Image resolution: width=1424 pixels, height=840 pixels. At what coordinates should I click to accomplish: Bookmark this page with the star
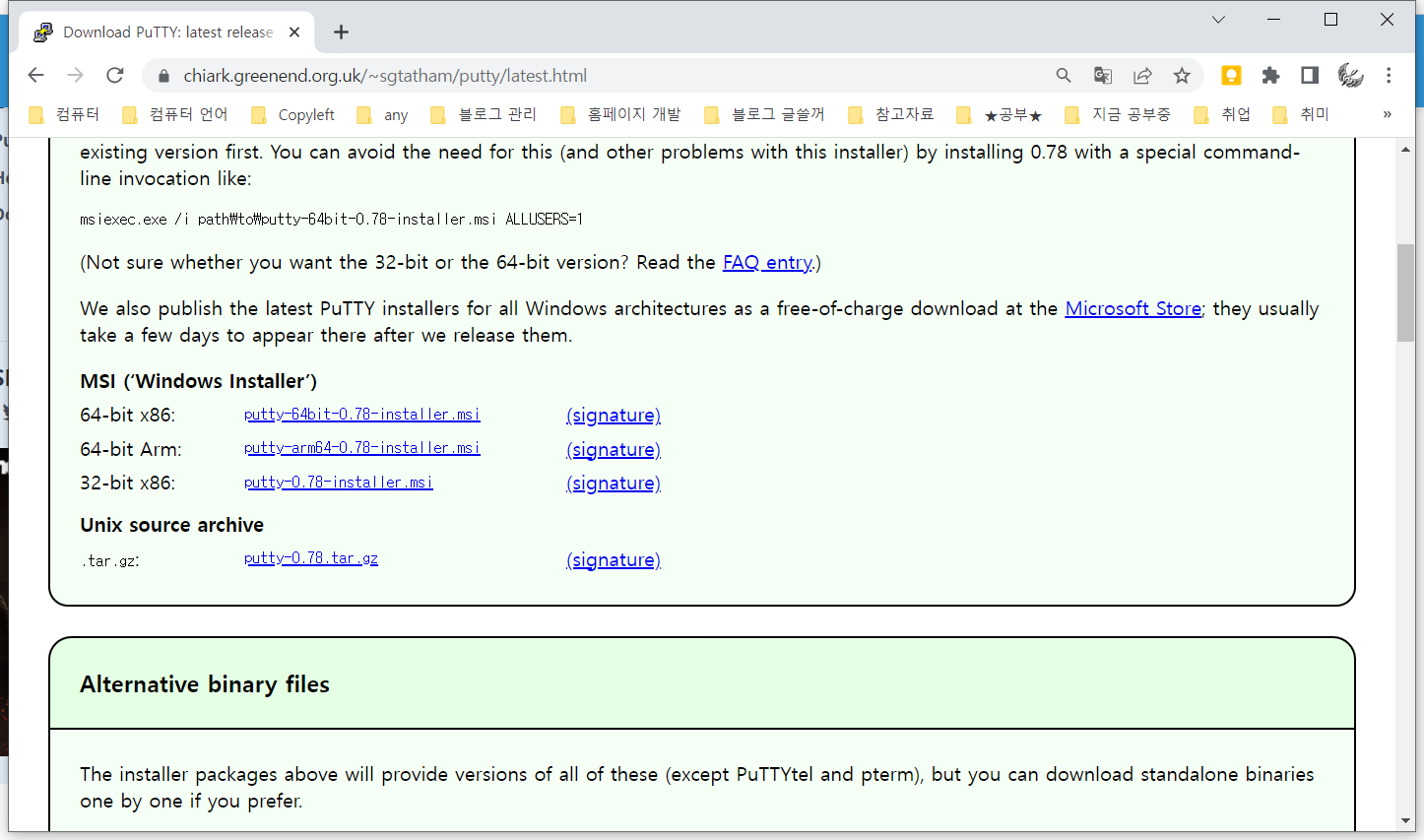[x=1182, y=76]
